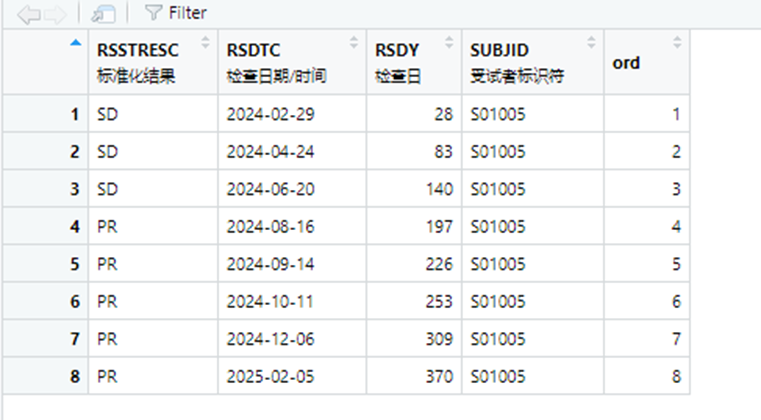Viewport: 761px width, 420px height.
Task: Sort by RSSTRESC column arrows
Action: point(206,42)
